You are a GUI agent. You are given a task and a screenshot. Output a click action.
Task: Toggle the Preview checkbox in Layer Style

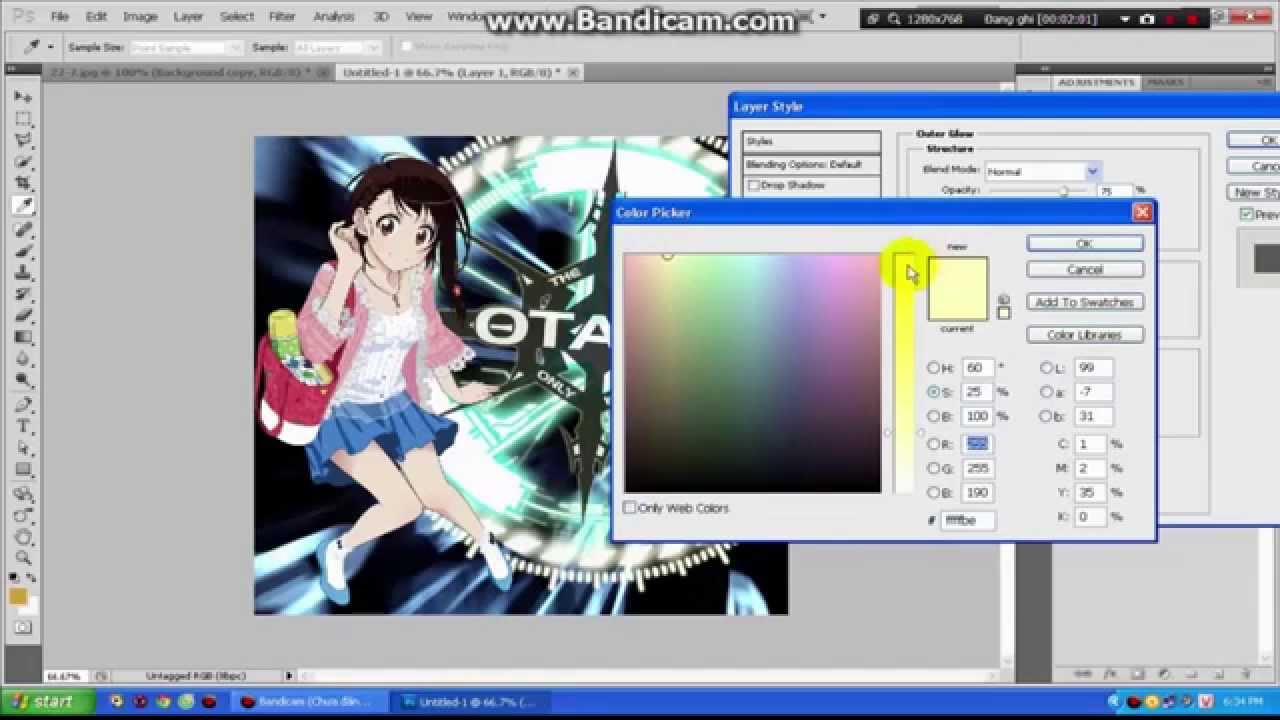pos(1246,214)
